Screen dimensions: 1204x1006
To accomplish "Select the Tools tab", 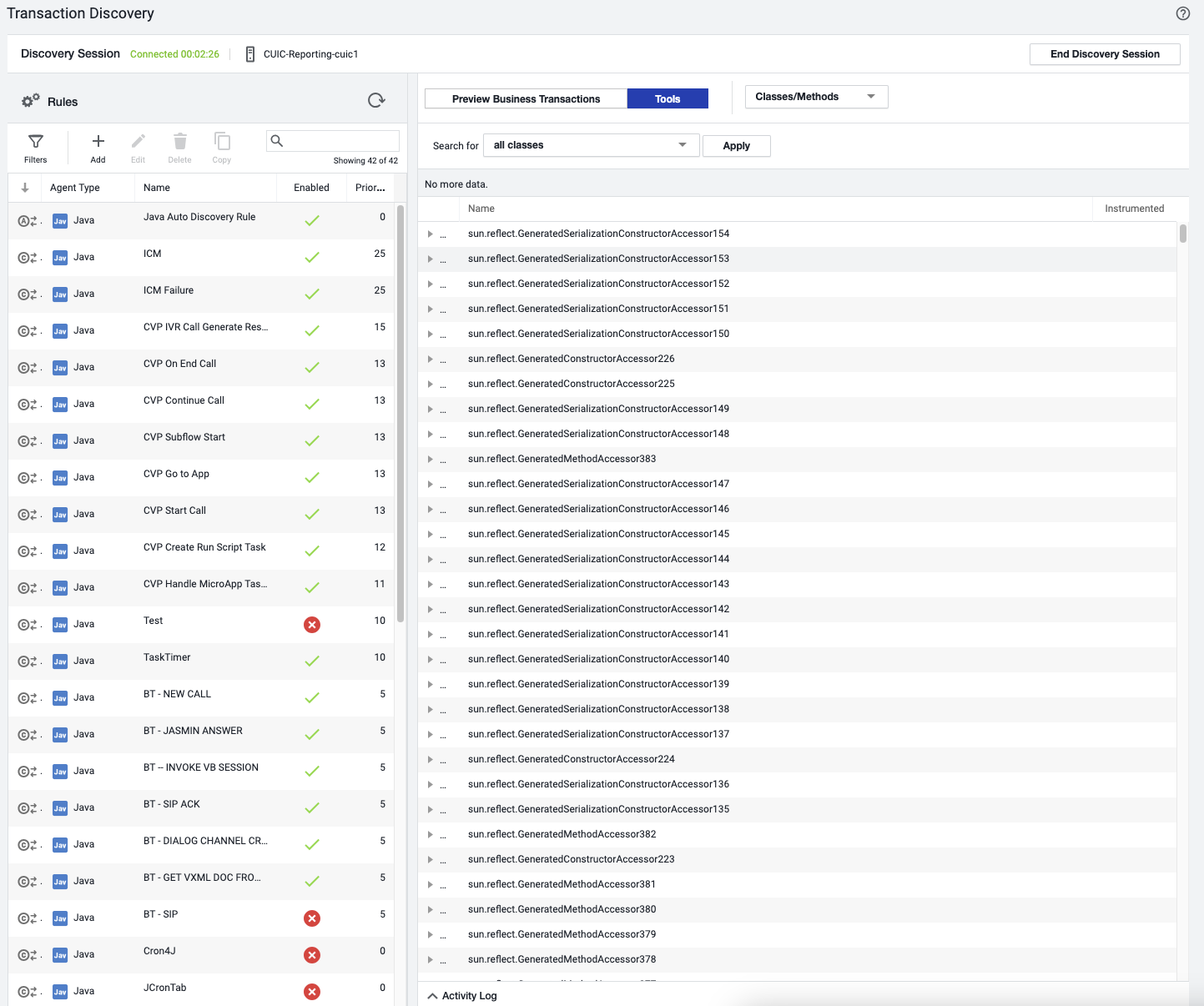I will 667,98.
